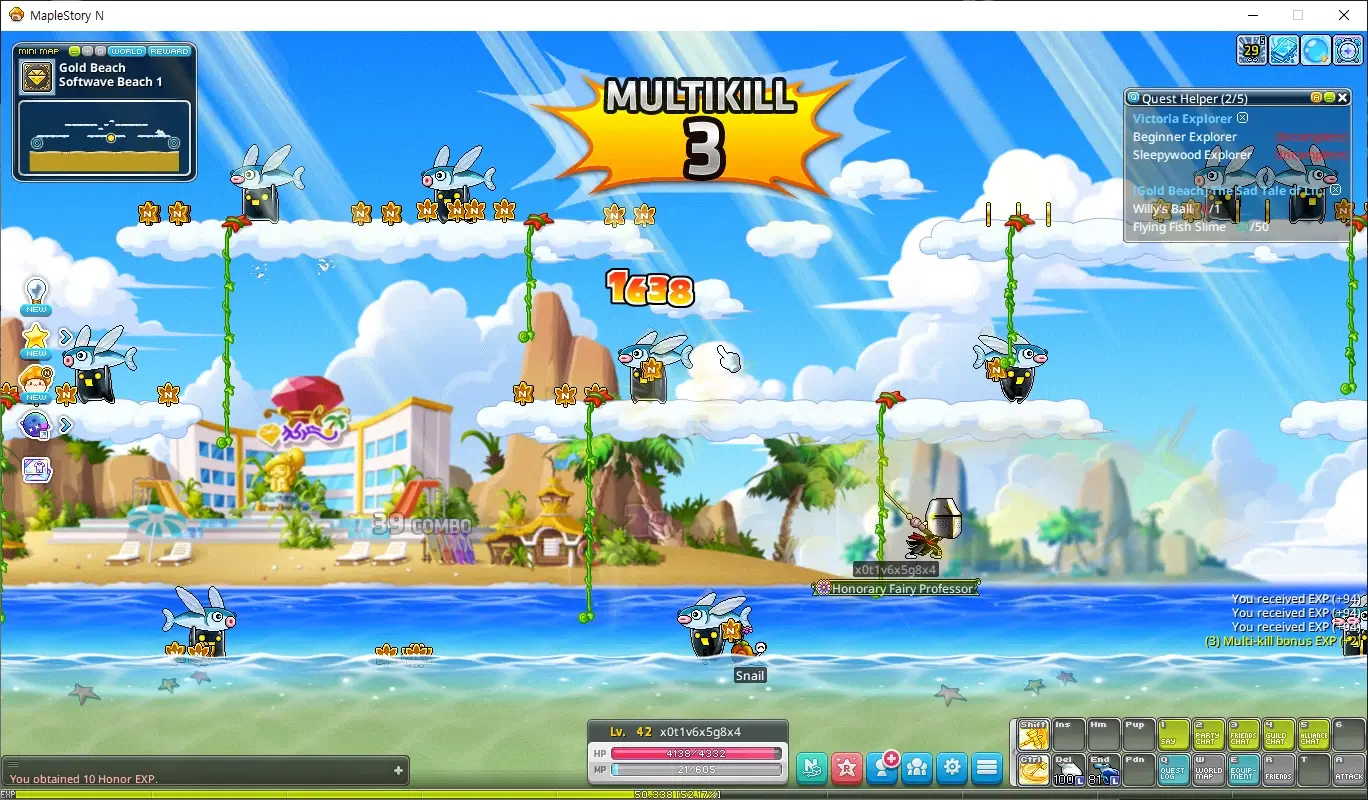Click the minimap map preview area
Viewport: 1368px width, 800px height.
105,137
